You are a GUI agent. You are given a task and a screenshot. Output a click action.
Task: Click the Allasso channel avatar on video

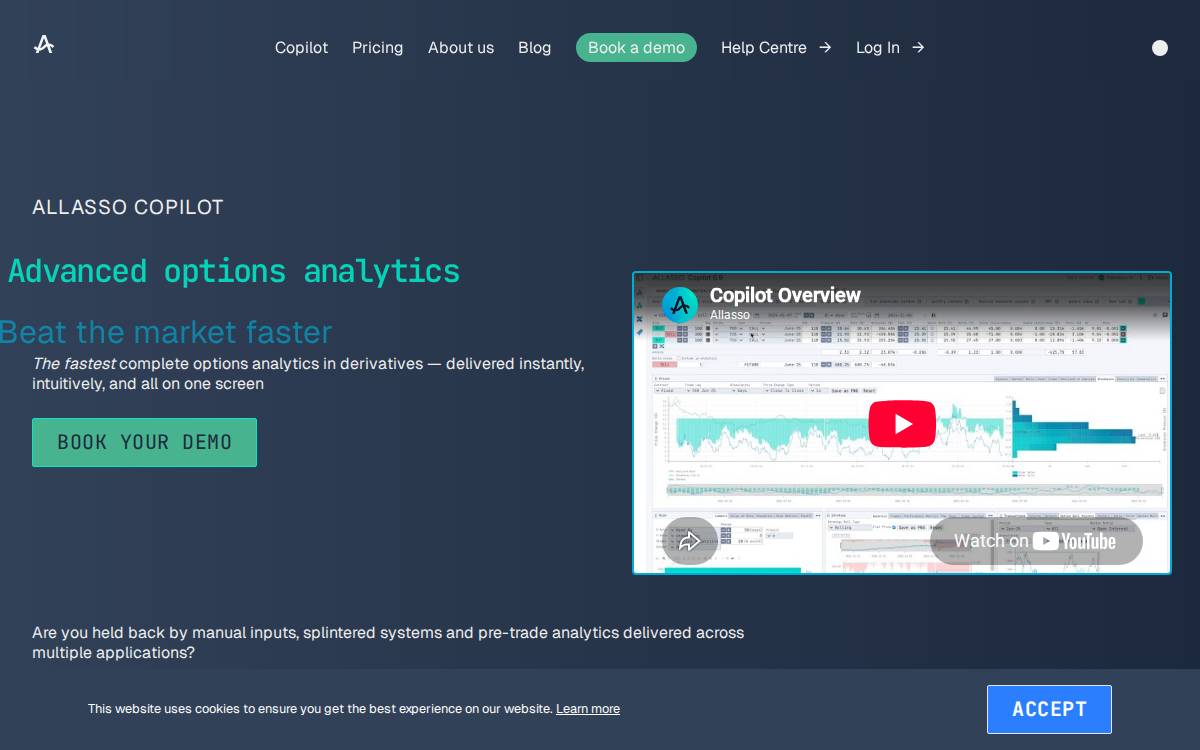point(680,305)
